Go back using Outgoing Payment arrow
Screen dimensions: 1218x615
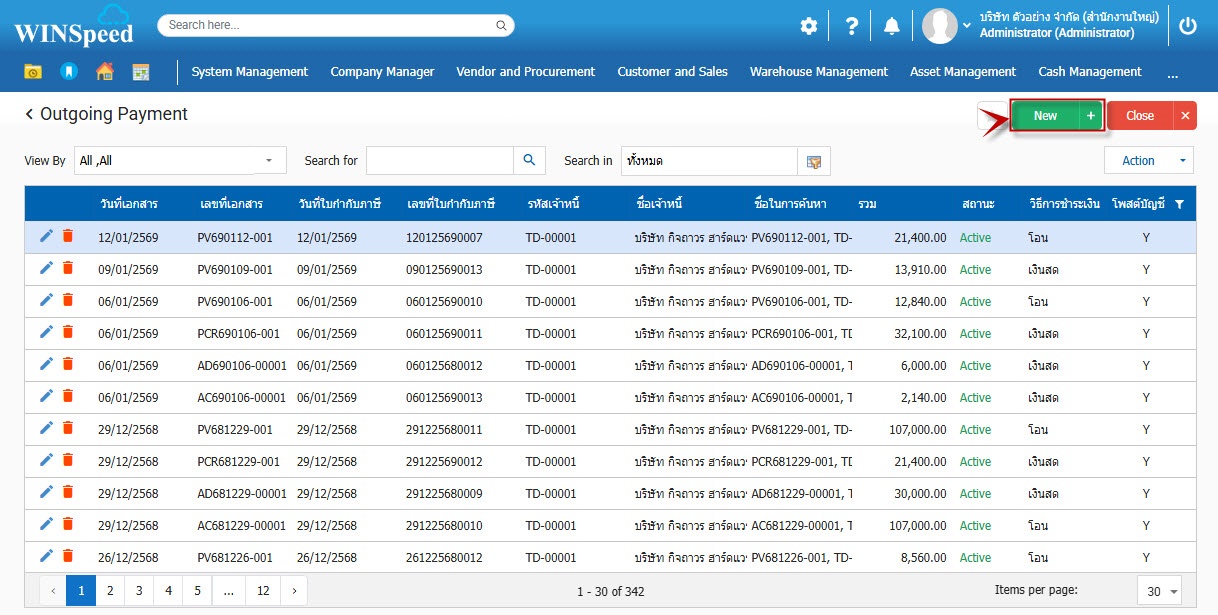click(x=30, y=115)
